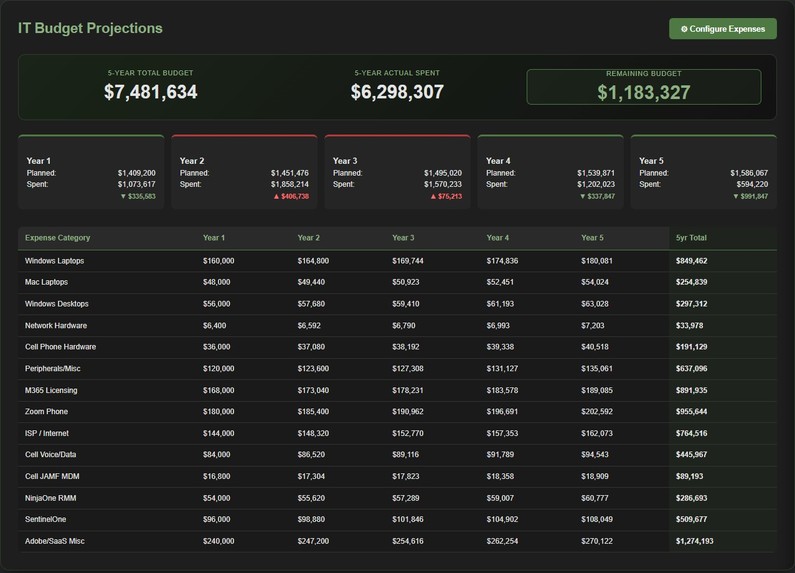Select the Zoom Phone row label

click(46, 412)
